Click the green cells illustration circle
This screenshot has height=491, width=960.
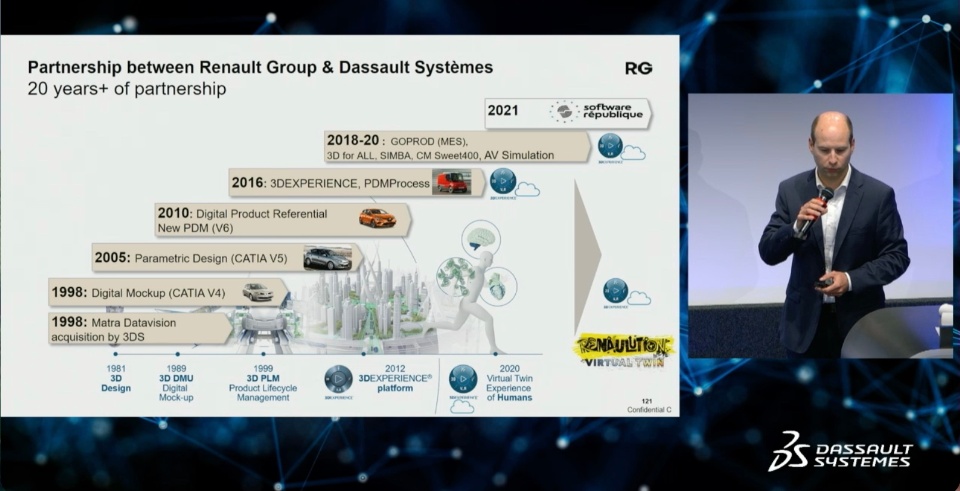456,276
